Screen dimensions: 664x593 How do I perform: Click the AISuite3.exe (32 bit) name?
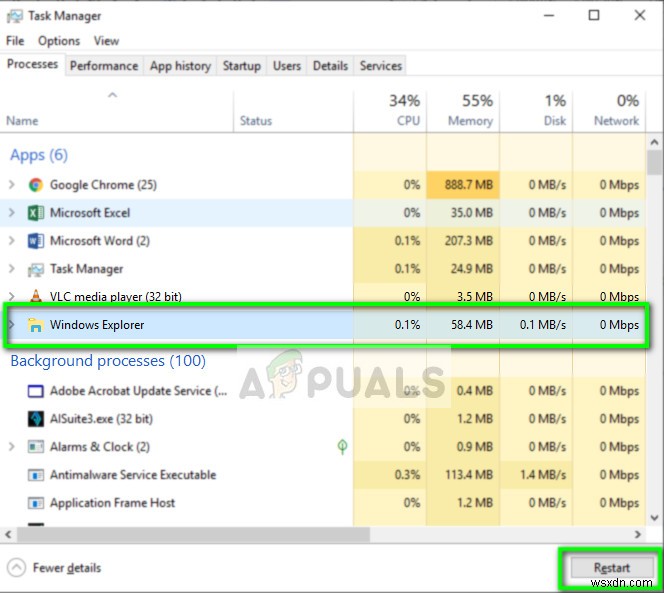[x=101, y=419]
